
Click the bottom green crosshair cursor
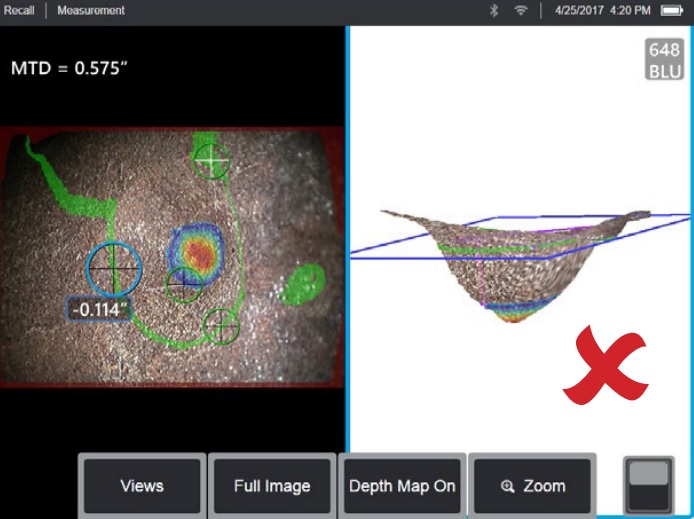pyautogui.click(x=221, y=327)
